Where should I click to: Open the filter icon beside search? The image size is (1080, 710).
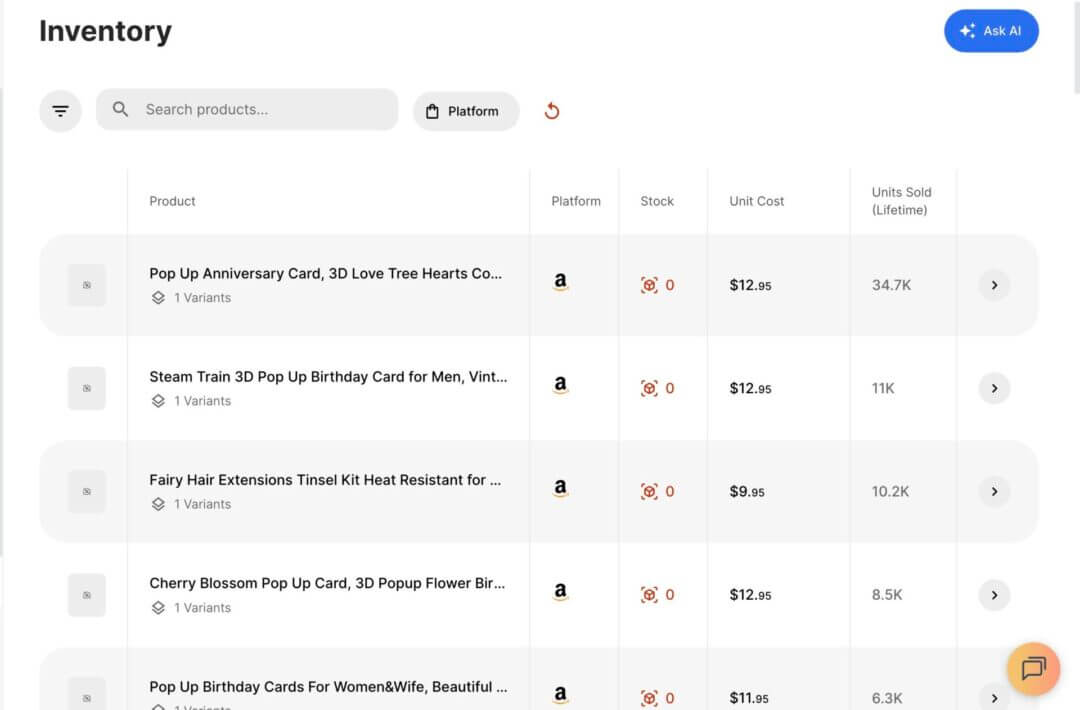pyautogui.click(x=60, y=110)
